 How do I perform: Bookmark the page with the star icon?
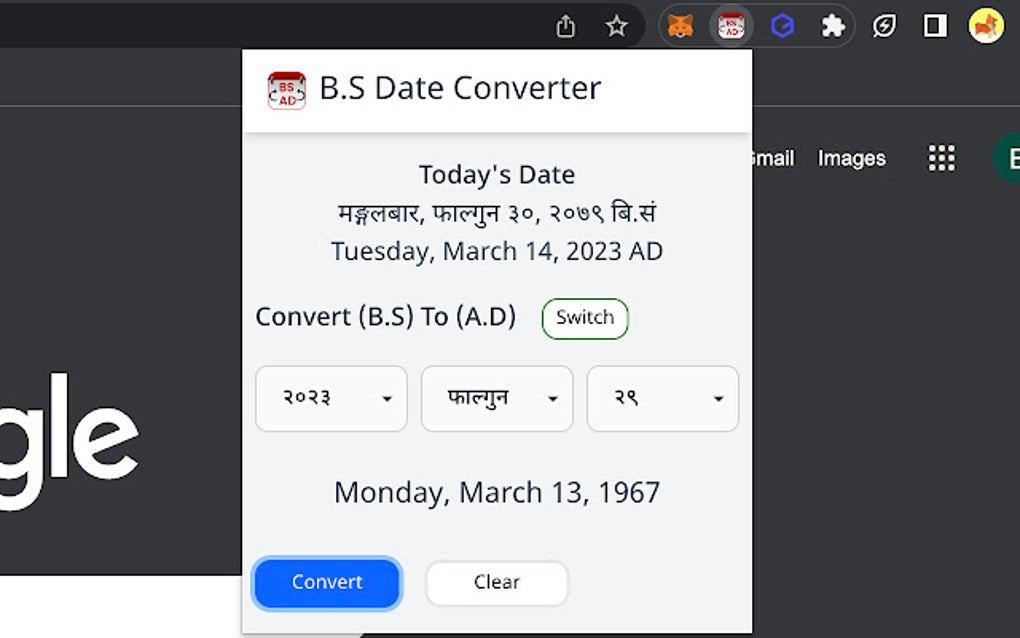pos(617,26)
